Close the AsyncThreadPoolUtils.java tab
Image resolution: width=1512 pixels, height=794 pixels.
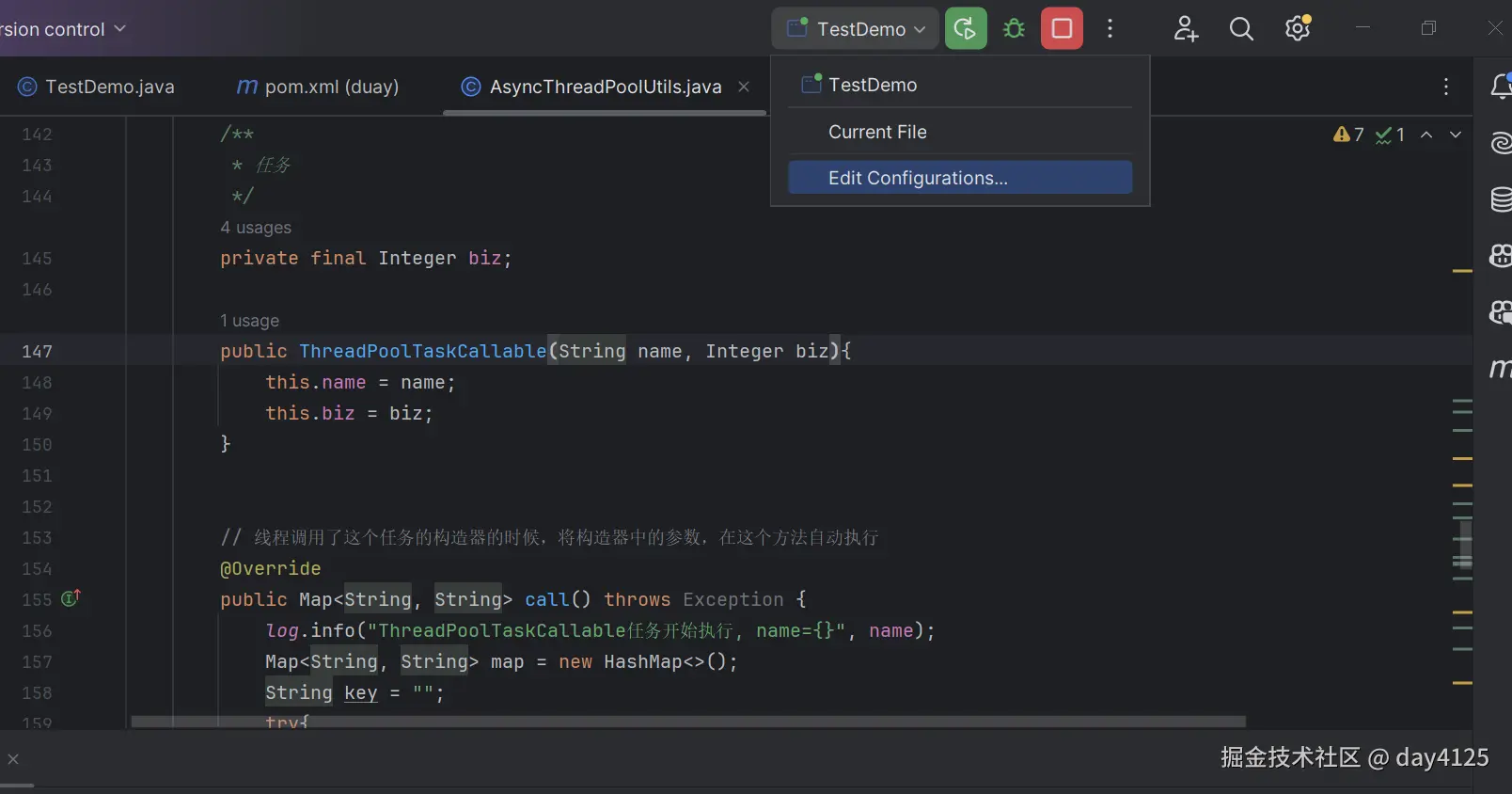point(744,87)
